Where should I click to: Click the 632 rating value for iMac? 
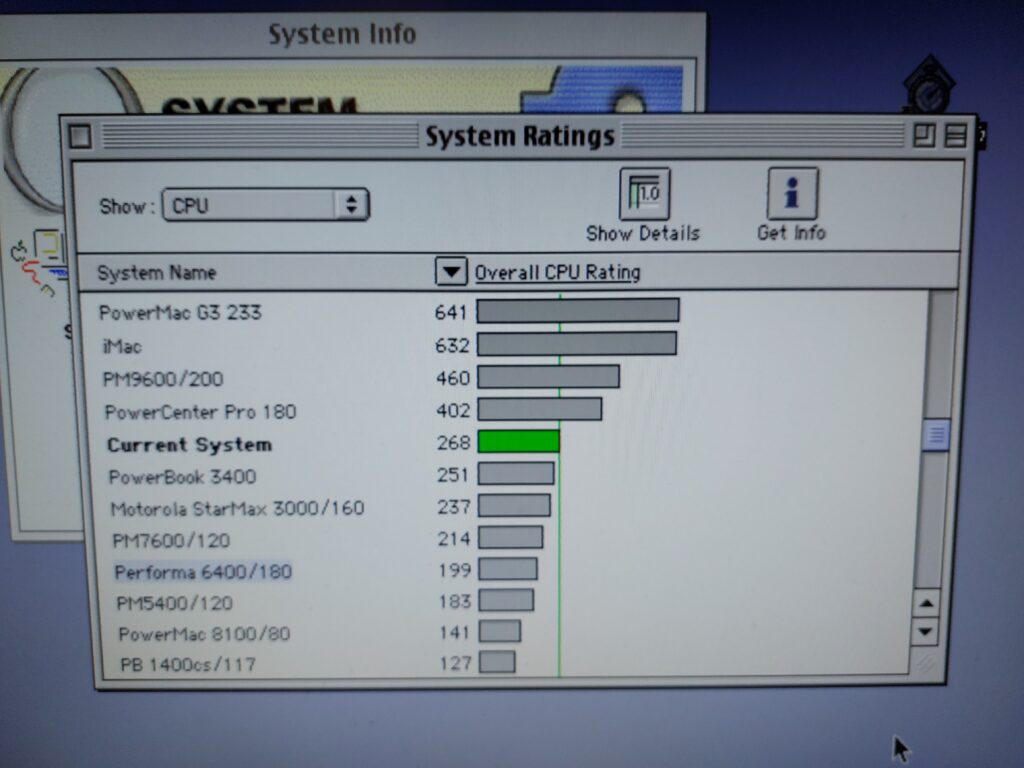click(452, 345)
